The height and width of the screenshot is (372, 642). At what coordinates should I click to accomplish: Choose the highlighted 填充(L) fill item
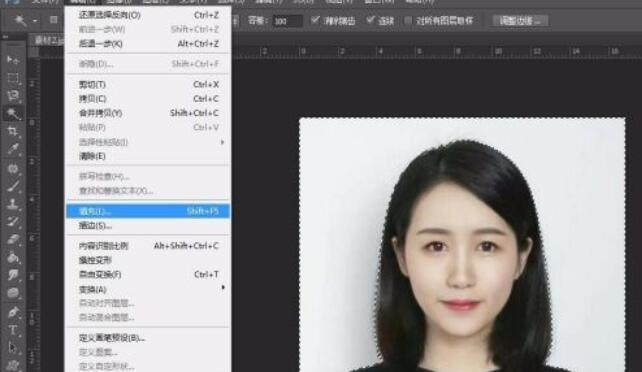pyautogui.click(x=148, y=211)
